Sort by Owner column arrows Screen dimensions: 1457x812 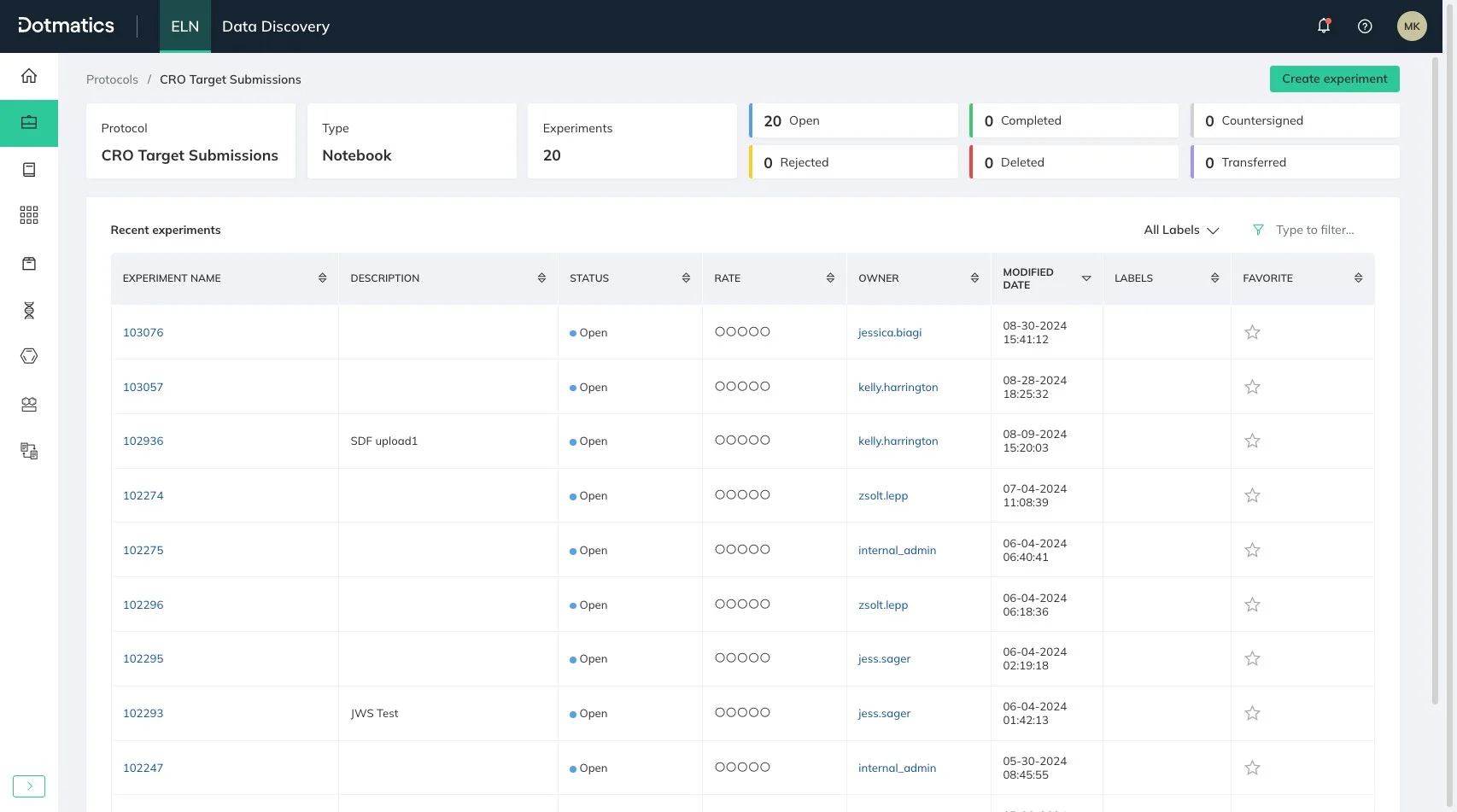pyautogui.click(x=974, y=278)
